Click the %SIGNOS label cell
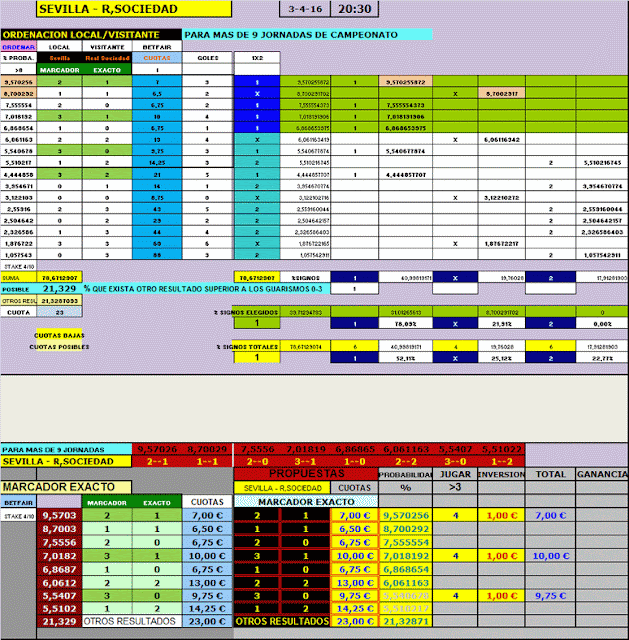Screen dimensions: 629x640 [305, 278]
